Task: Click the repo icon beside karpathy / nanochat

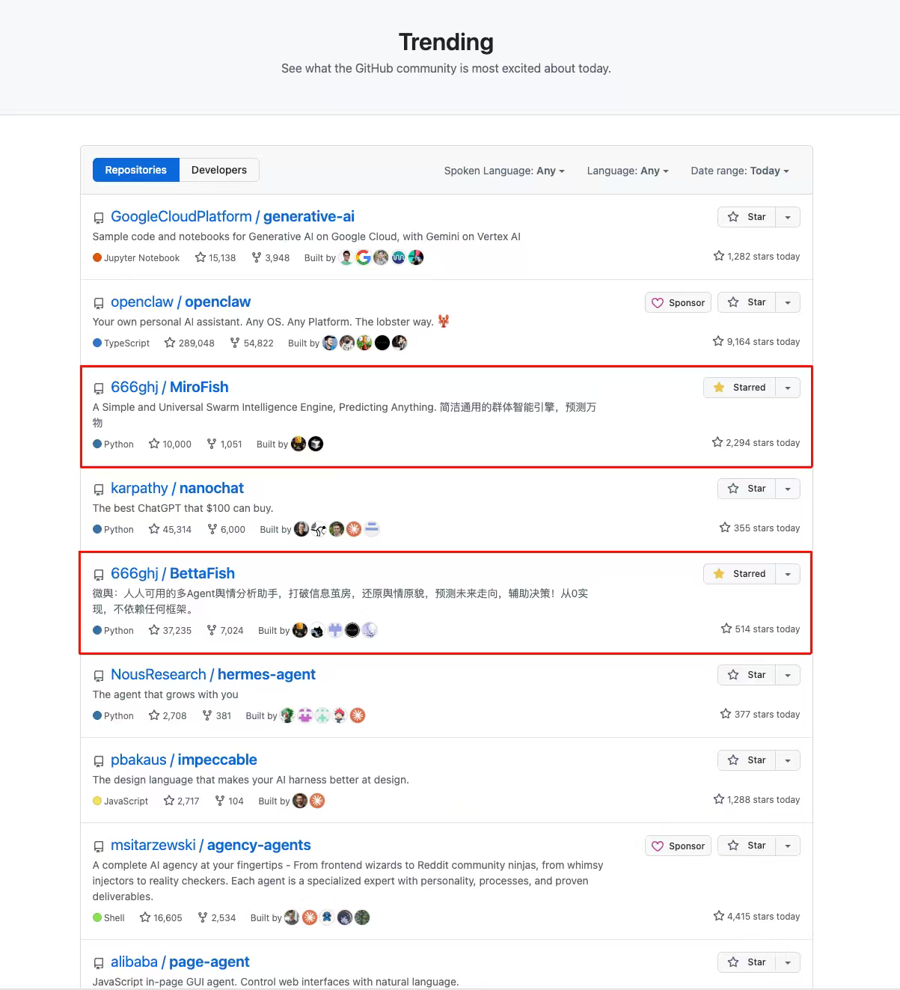Action: [98, 490]
